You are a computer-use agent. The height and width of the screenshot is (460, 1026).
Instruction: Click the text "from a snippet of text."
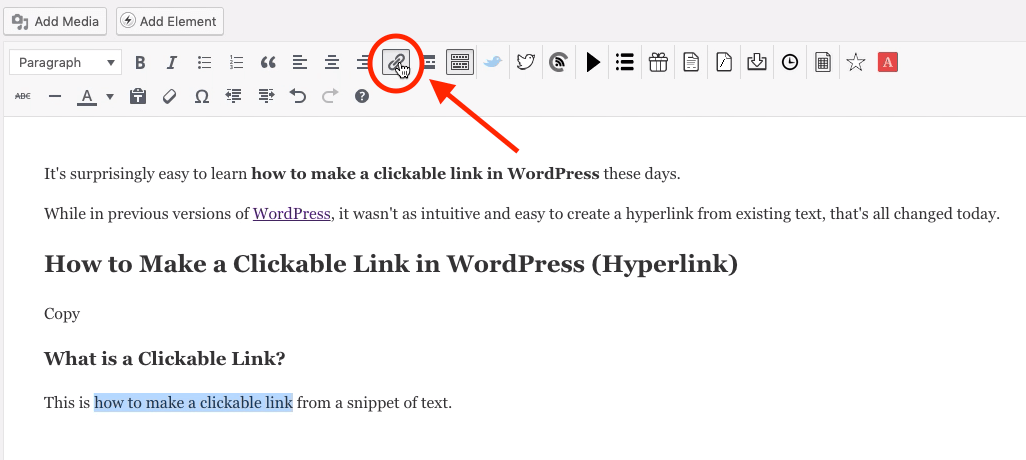click(x=374, y=402)
